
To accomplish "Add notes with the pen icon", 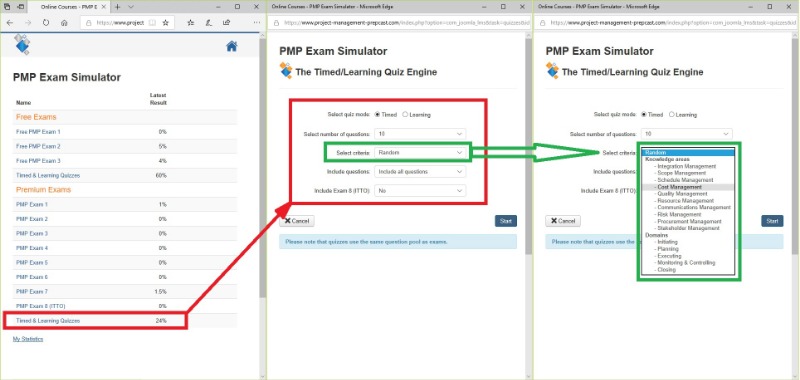I will point(208,23).
